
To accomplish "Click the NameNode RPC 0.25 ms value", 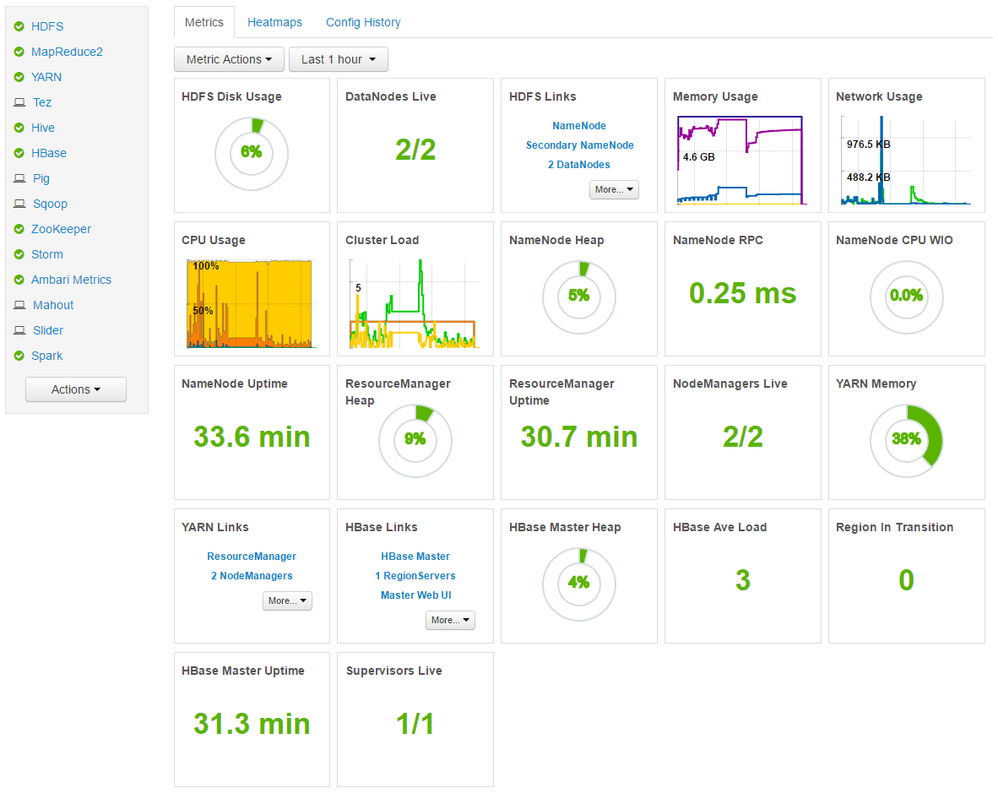I will [743, 294].
